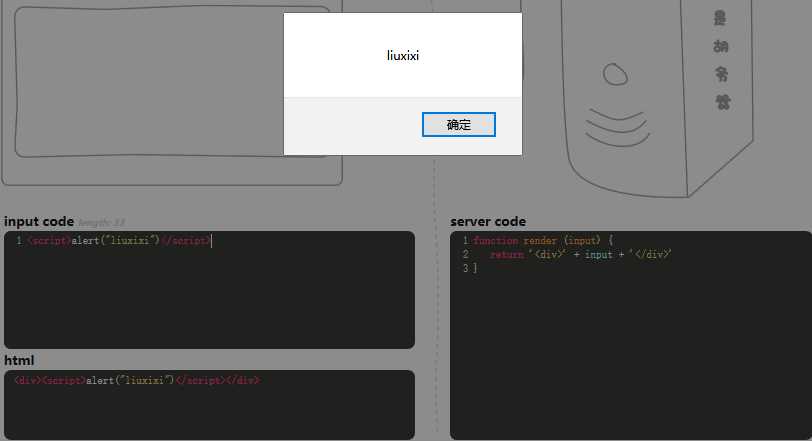The height and width of the screenshot is (441, 812).
Task: Select the html heading label
Action: pos(19,361)
